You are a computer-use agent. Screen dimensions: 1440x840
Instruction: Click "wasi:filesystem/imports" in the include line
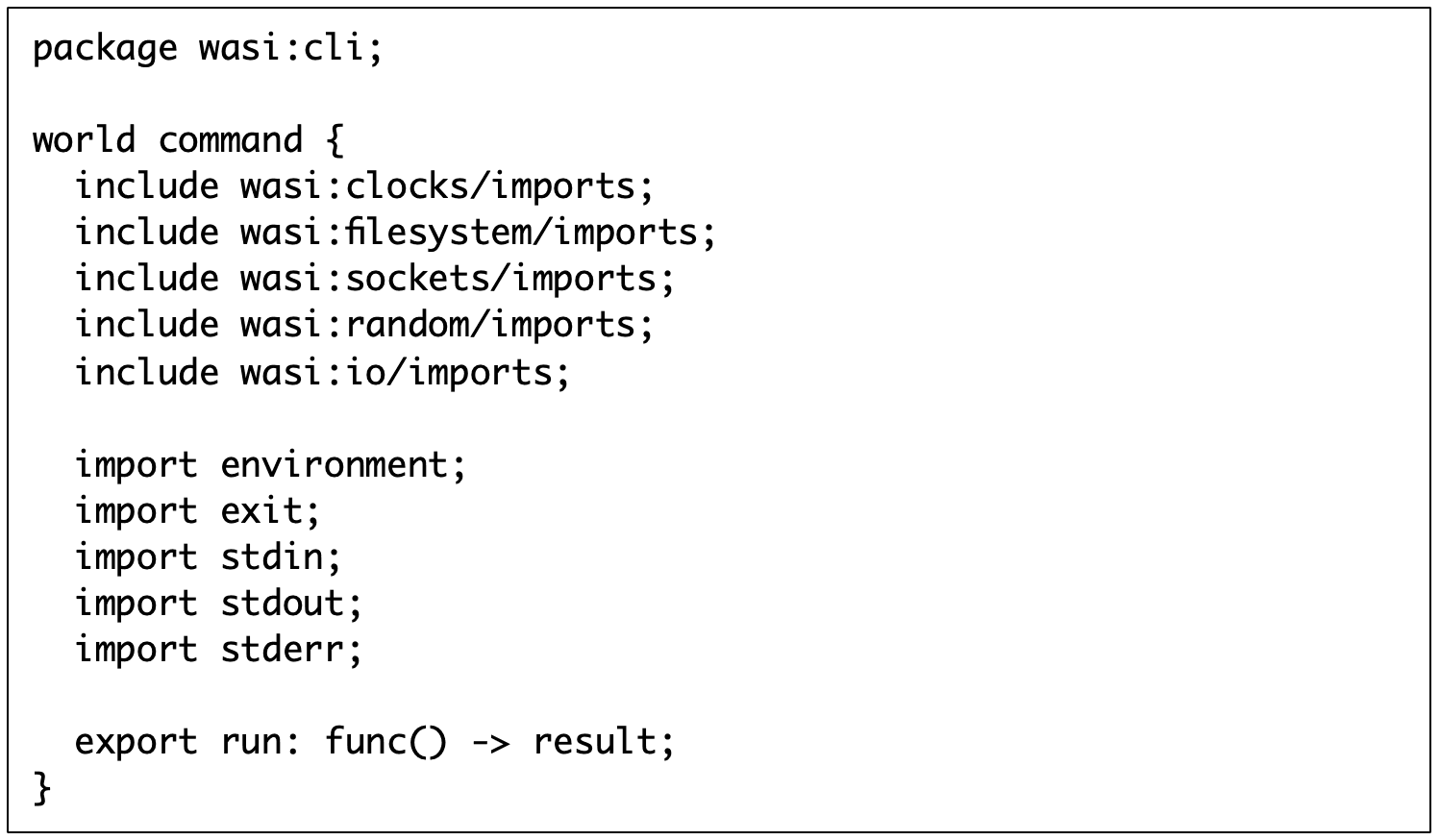pyautogui.click(x=469, y=232)
